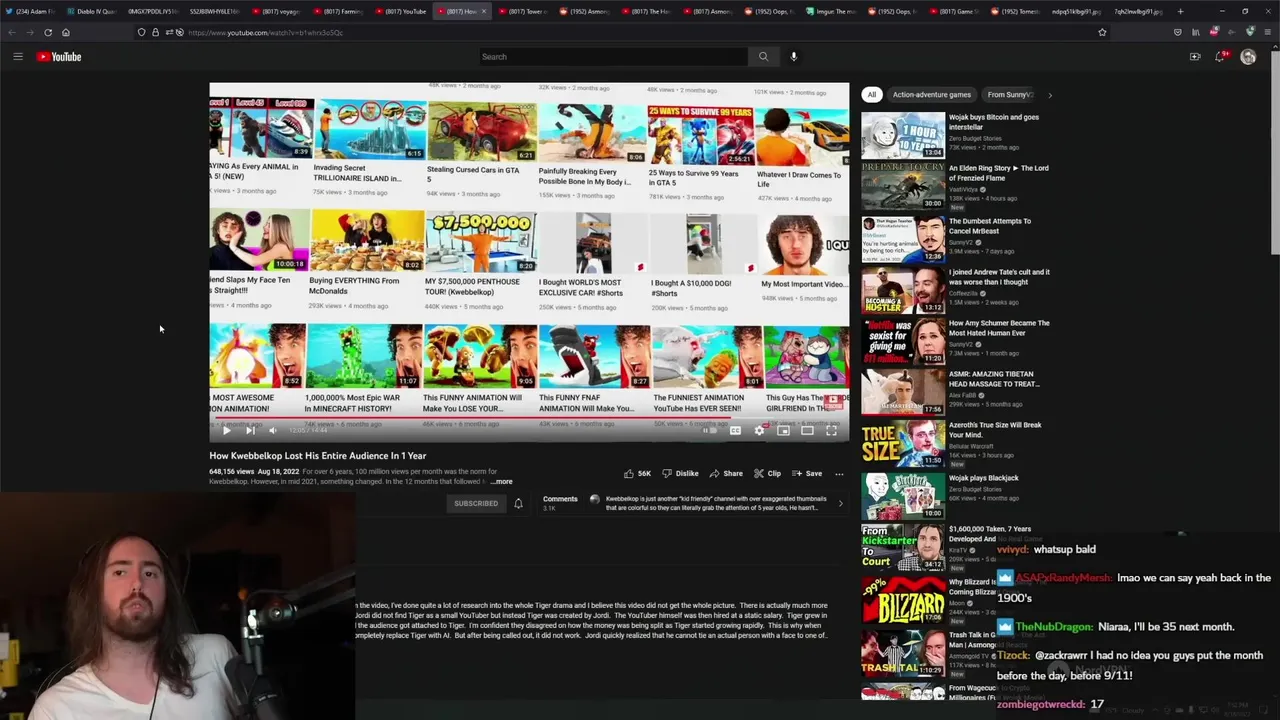This screenshot has height=720, width=1280.
Task: Open YouTube notifications bell in header
Action: (1220, 57)
